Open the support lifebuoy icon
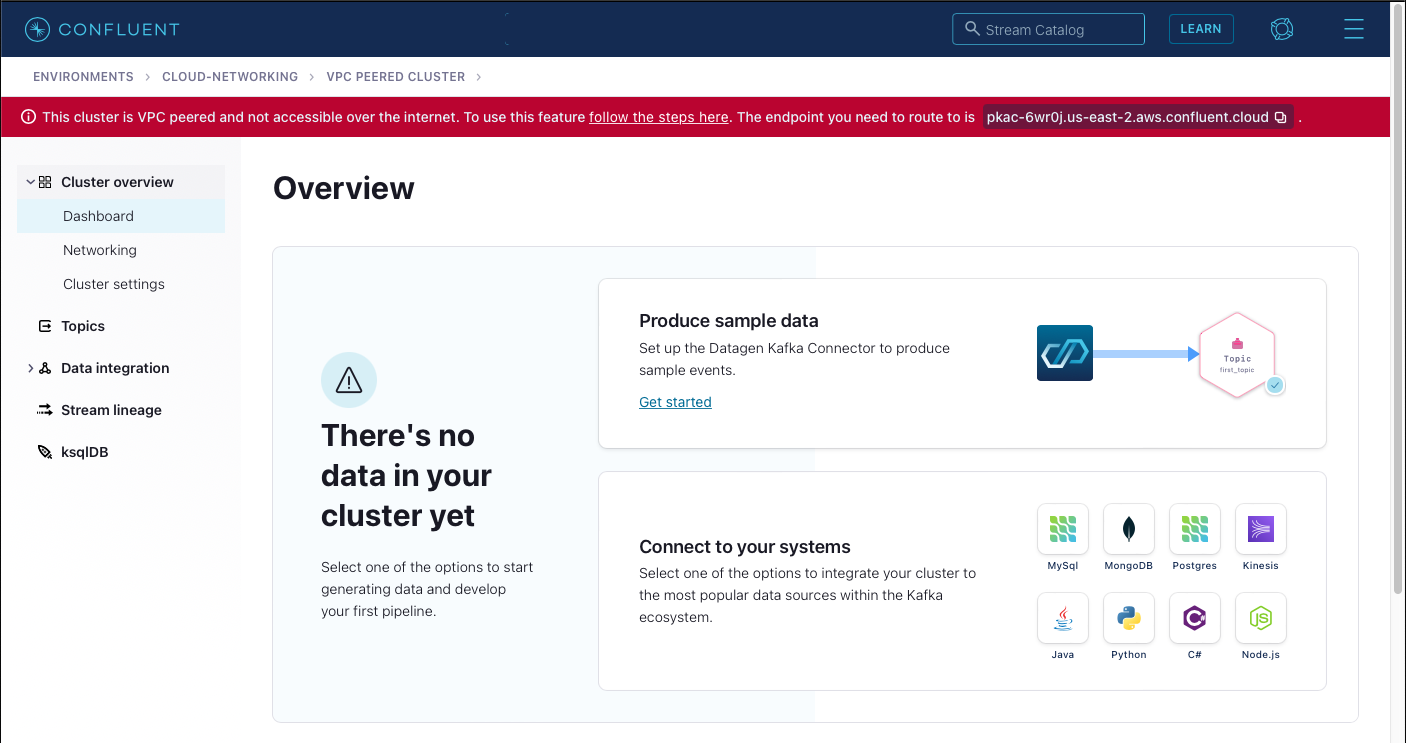This screenshot has width=1406, height=743. [x=1282, y=29]
